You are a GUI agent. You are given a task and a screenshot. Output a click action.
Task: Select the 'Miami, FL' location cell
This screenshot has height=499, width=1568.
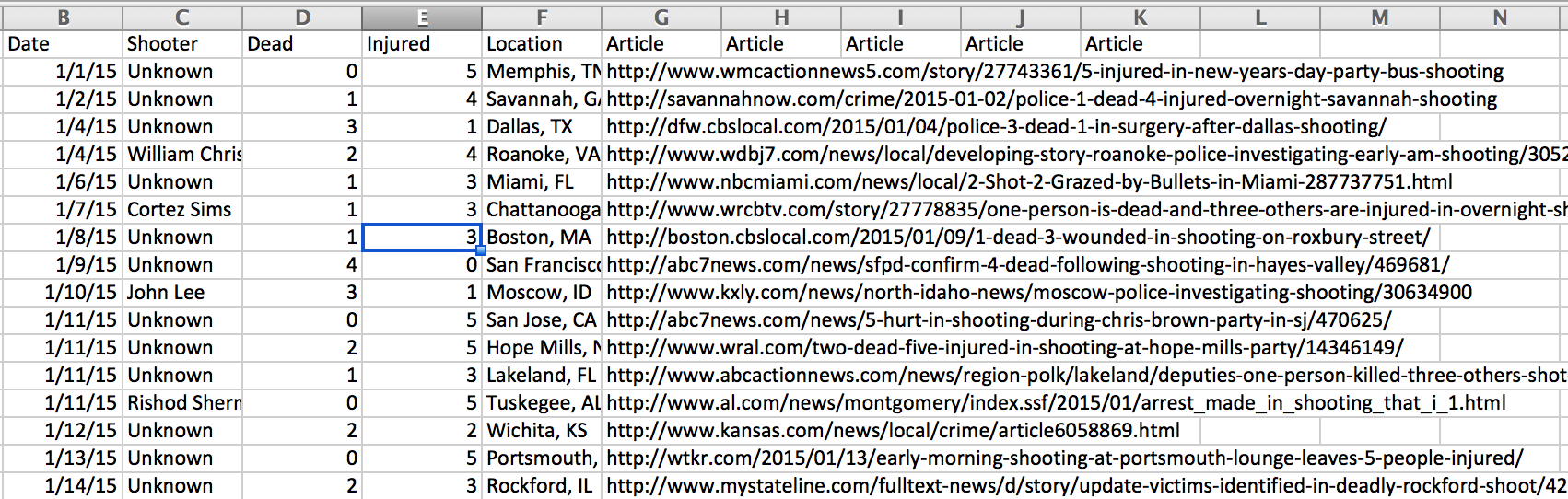[542, 182]
